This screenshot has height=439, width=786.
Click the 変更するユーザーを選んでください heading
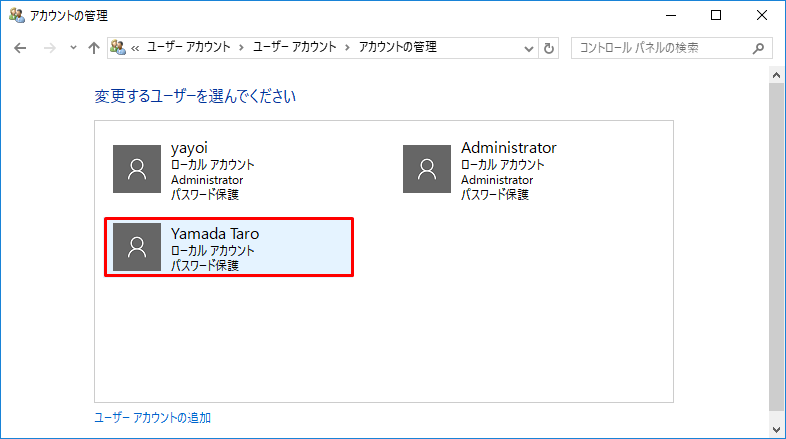(195, 96)
